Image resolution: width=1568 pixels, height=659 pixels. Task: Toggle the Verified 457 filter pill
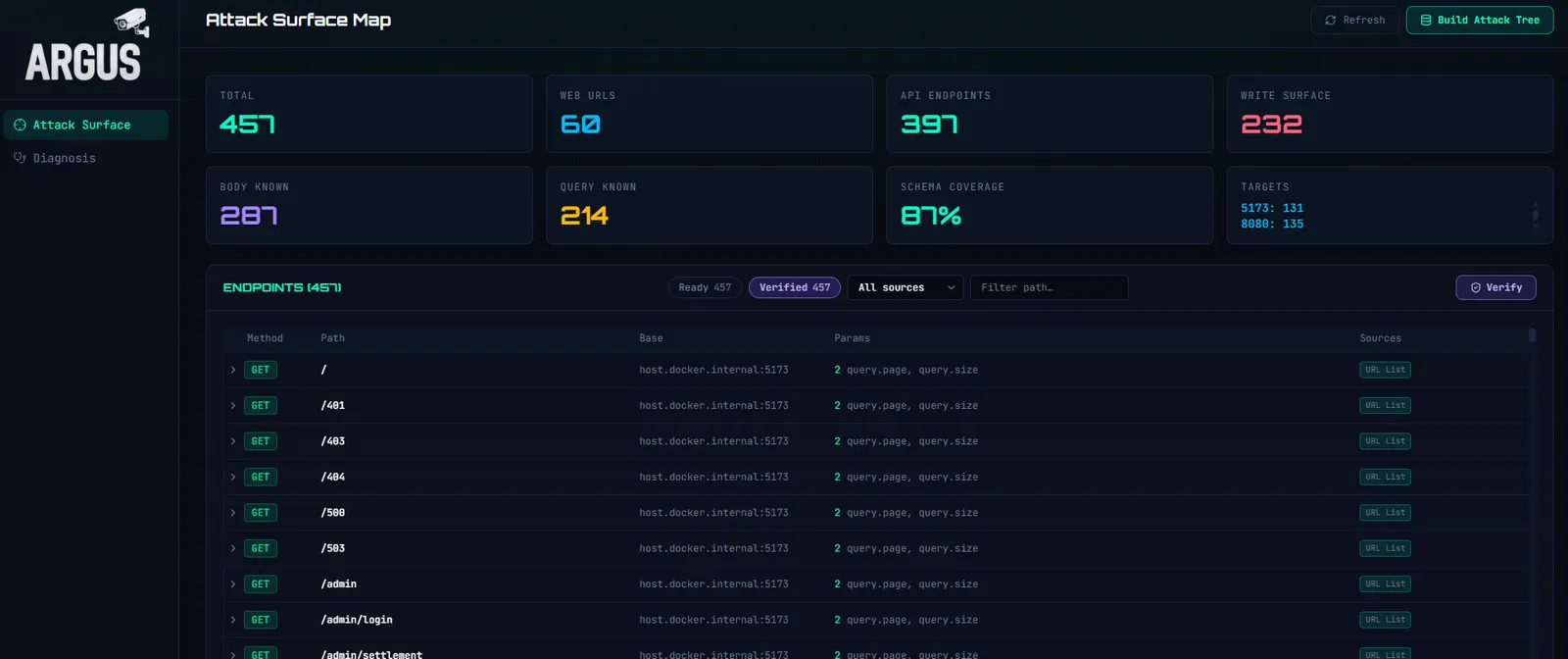[795, 287]
